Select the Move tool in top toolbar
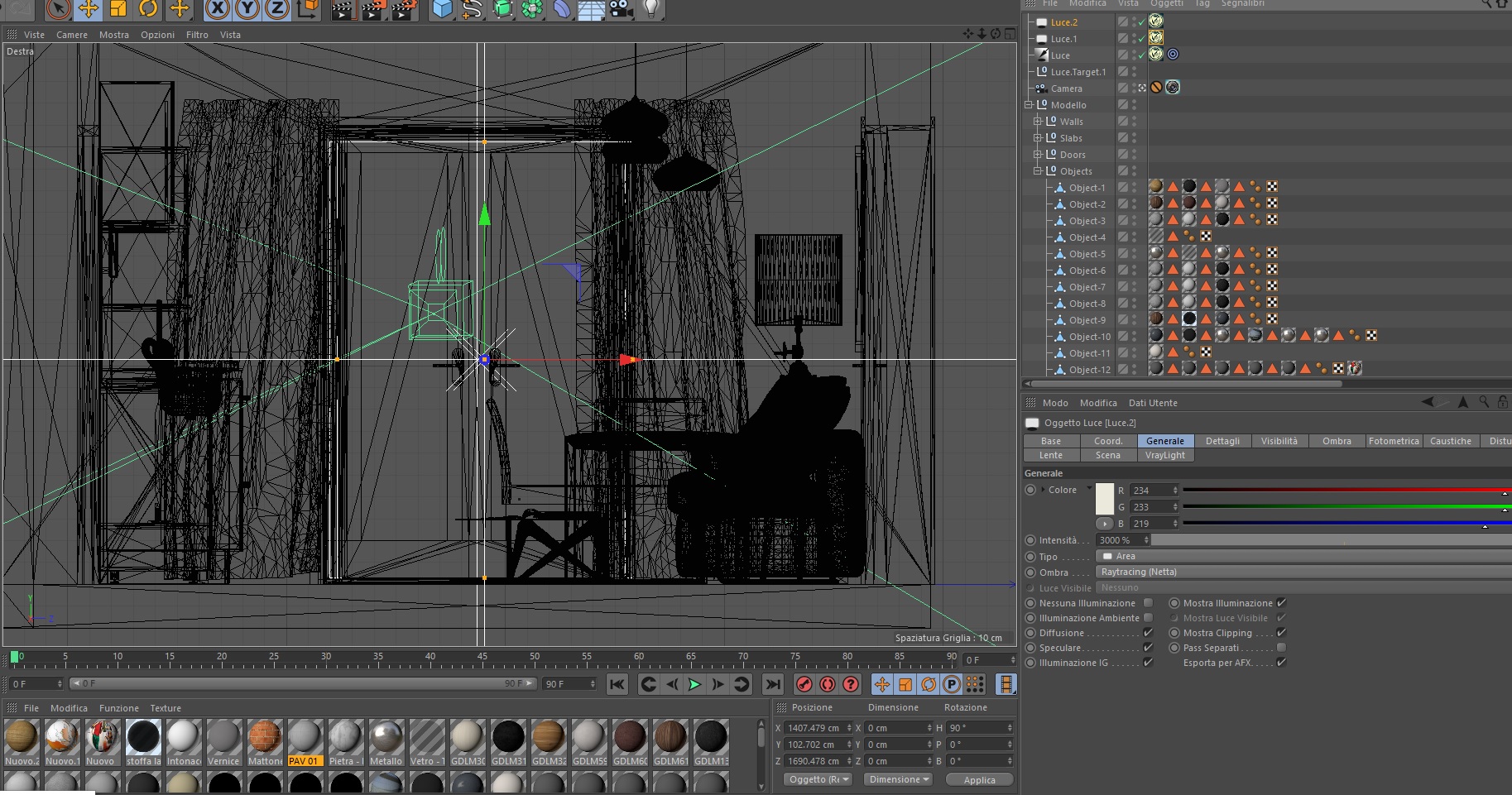The height and width of the screenshot is (795, 1512). coord(89,9)
